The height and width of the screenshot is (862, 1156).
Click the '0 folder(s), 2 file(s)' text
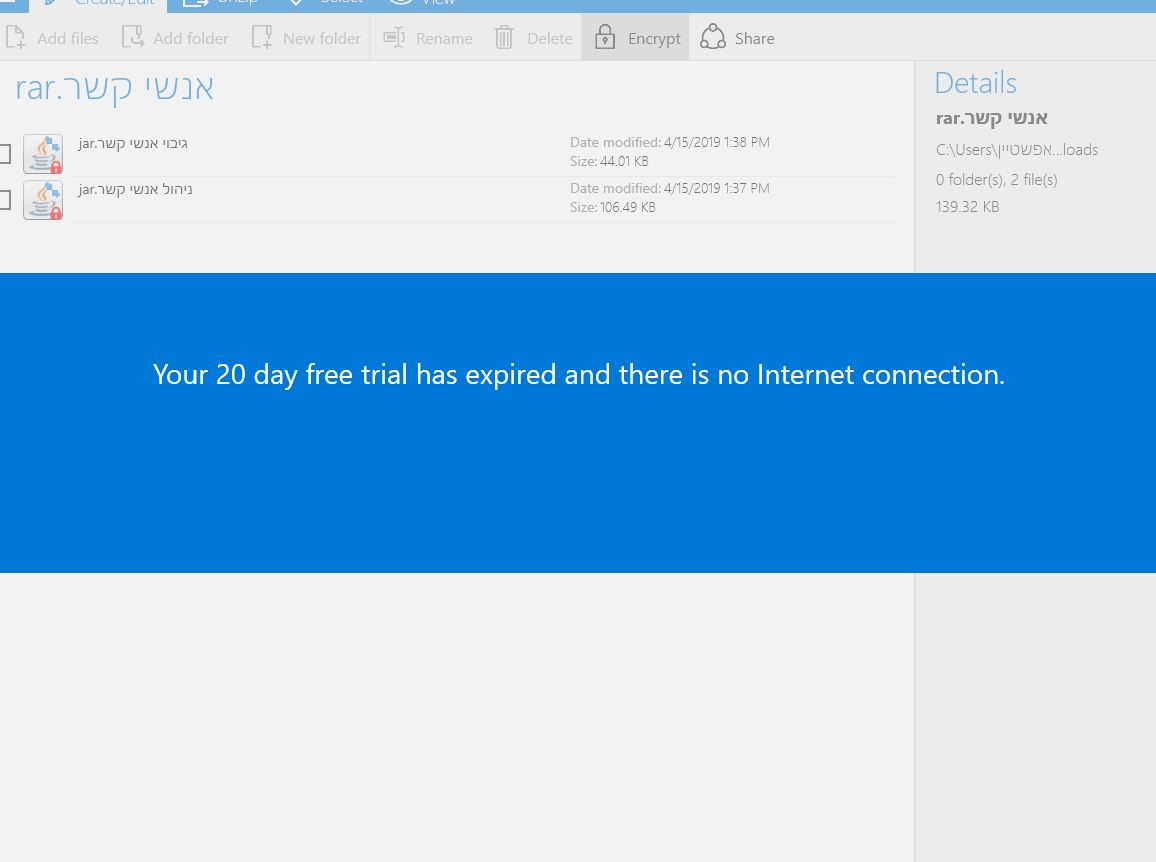point(996,179)
